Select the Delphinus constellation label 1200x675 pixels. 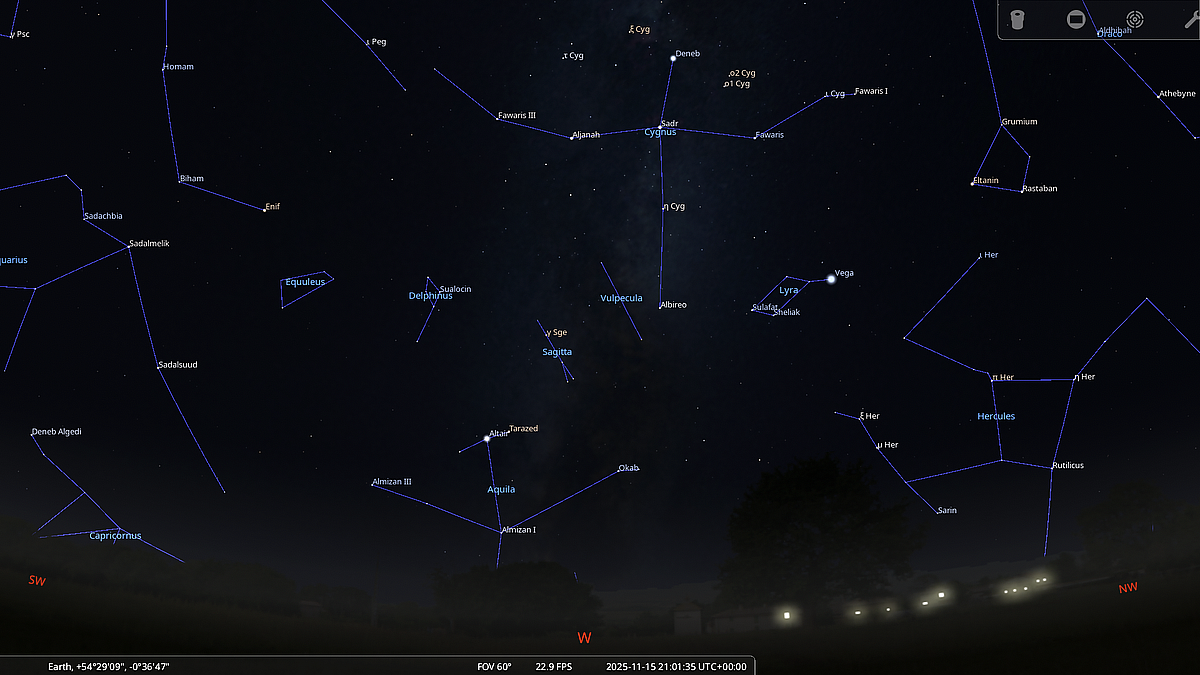[x=430, y=296]
